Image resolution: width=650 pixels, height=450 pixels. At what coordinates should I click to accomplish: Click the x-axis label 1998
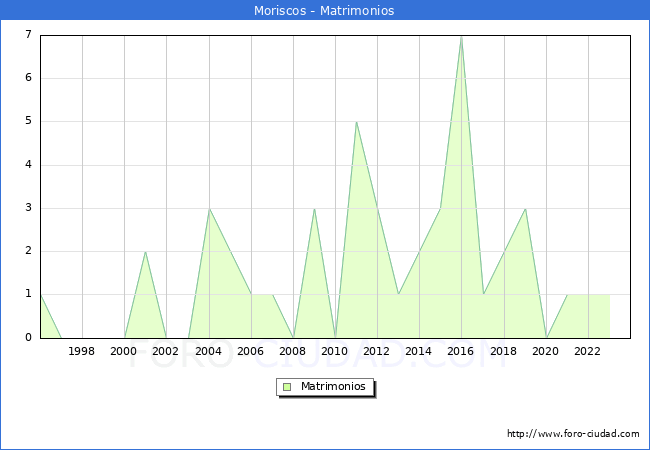(81, 351)
